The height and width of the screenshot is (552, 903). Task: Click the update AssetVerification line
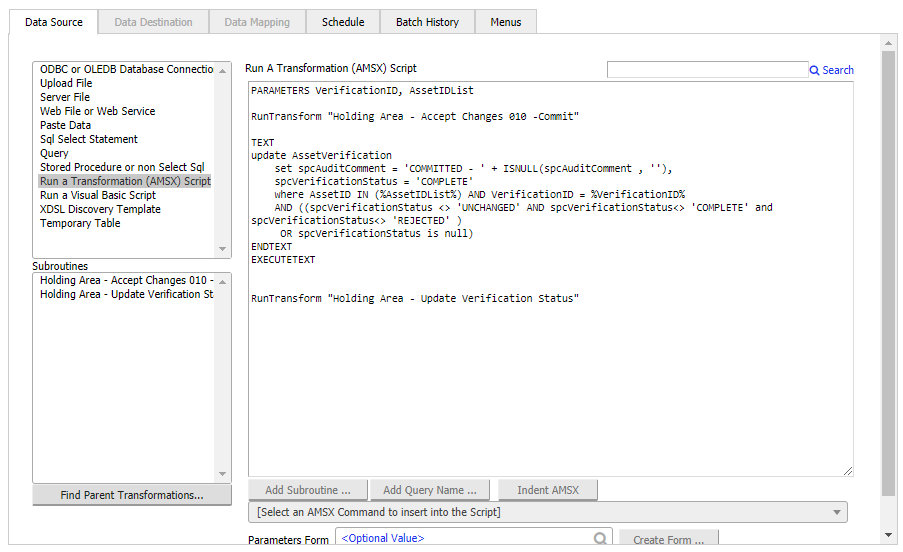click(x=321, y=155)
